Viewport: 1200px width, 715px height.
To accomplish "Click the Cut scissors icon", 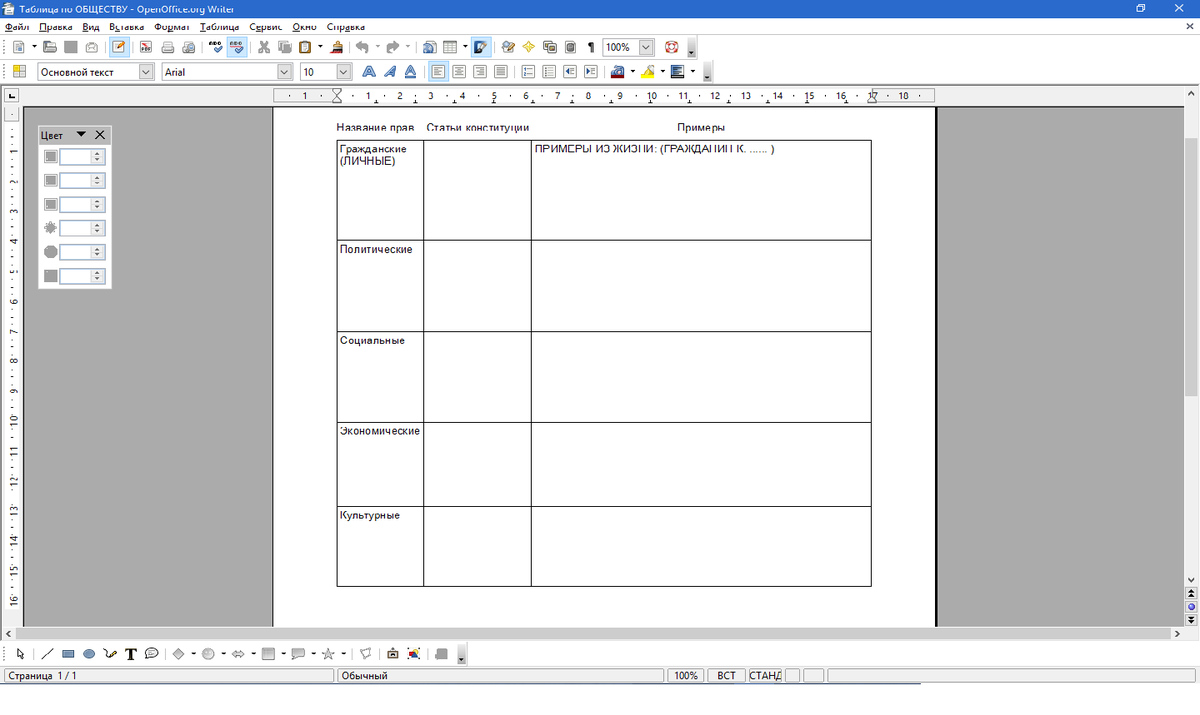I will click(264, 47).
